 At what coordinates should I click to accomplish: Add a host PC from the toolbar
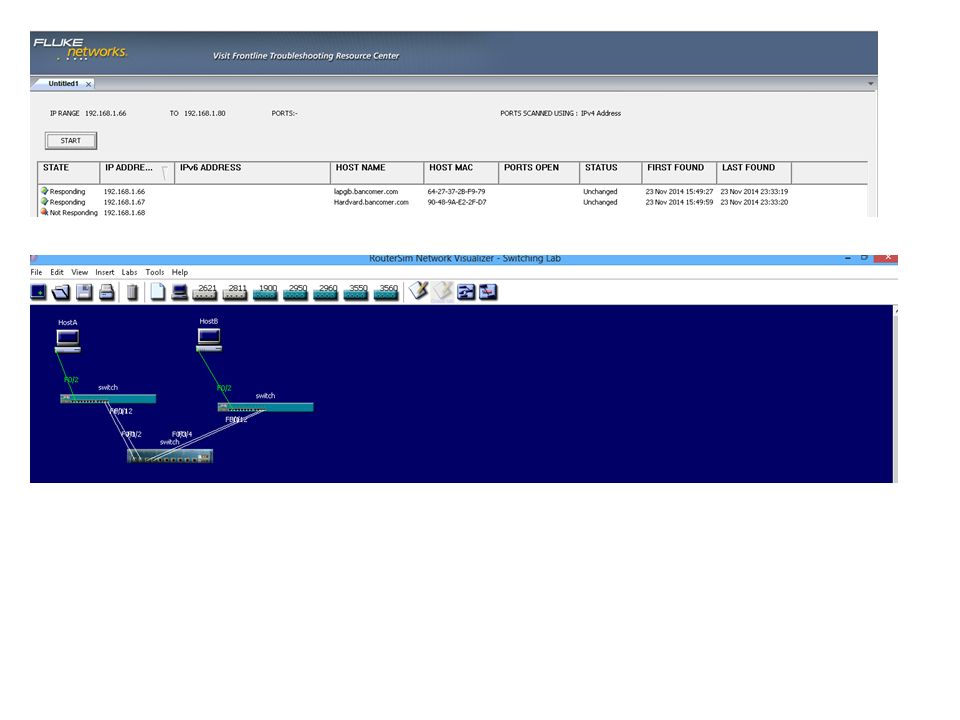[x=179, y=292]
